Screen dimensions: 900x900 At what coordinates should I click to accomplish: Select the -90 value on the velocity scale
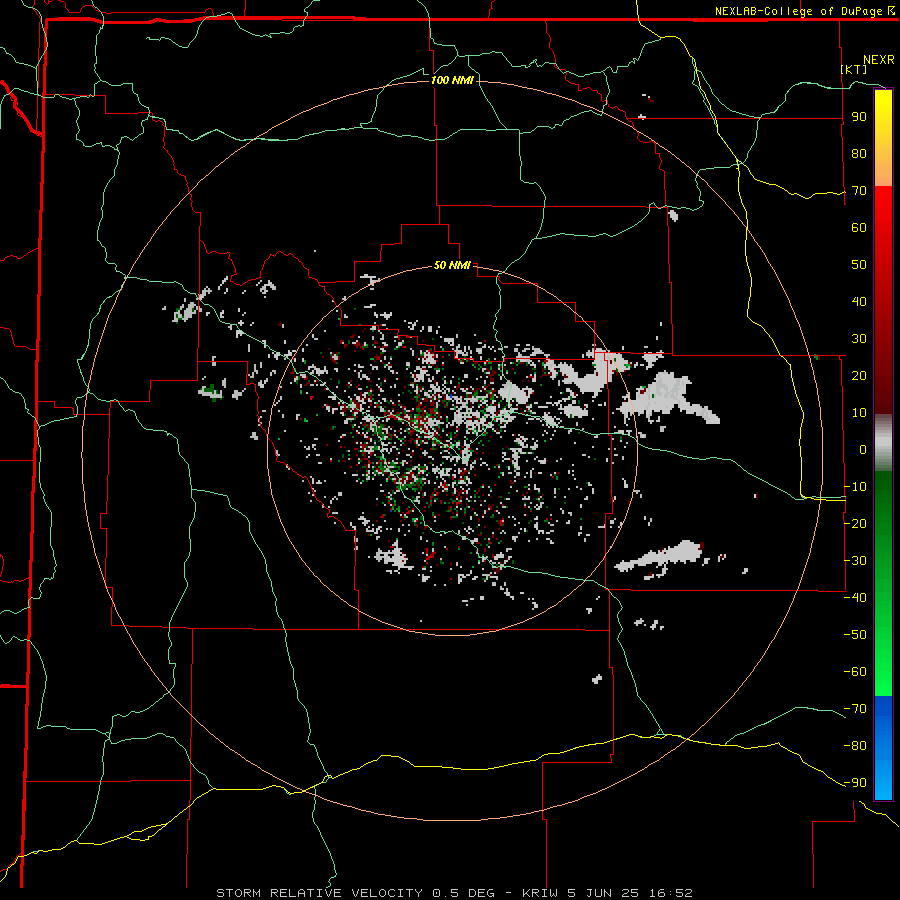tap(855, 783)
